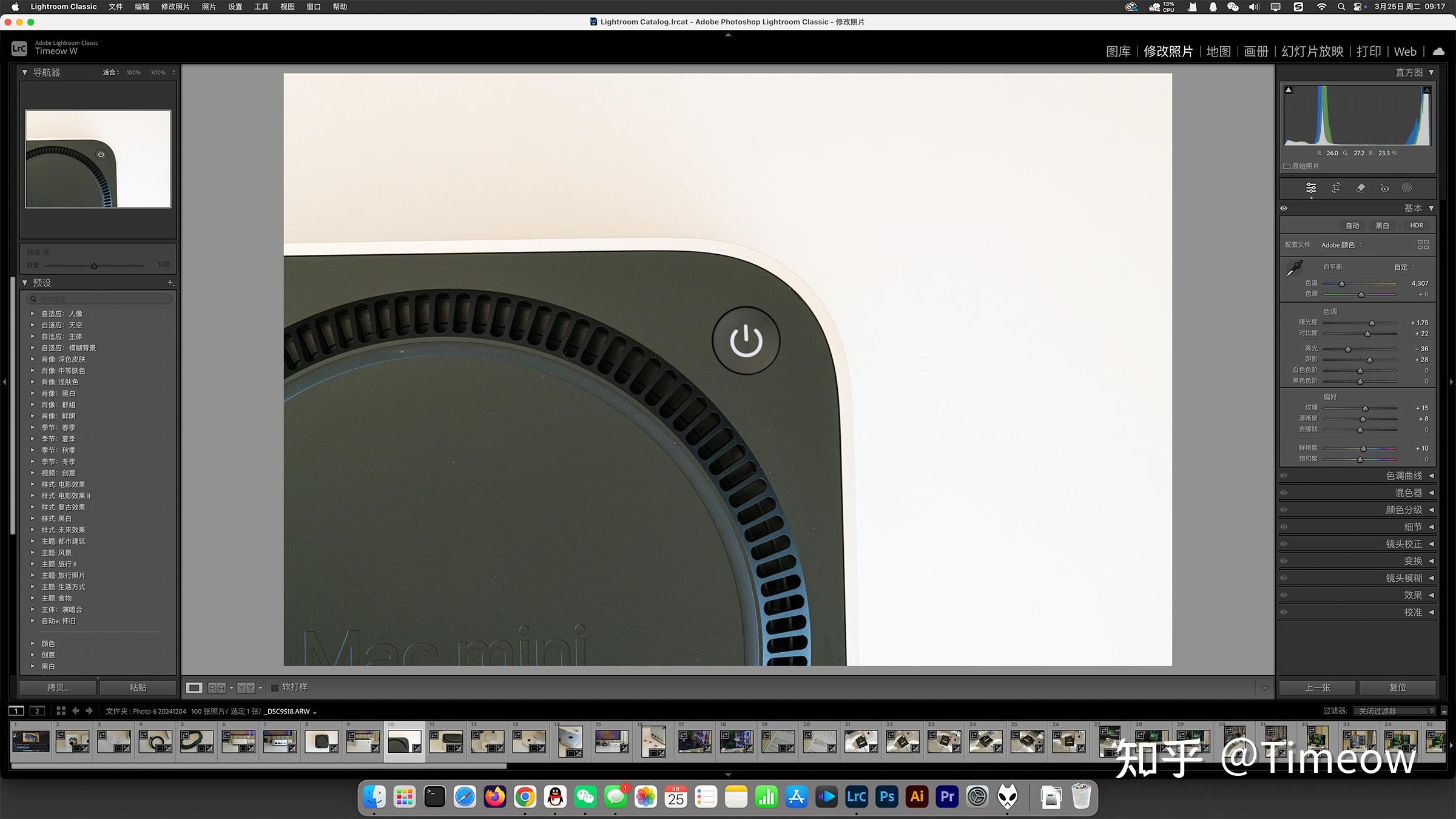Select the Crop & Straighten tool
Screen dimensions: 1456x819
1335,188
